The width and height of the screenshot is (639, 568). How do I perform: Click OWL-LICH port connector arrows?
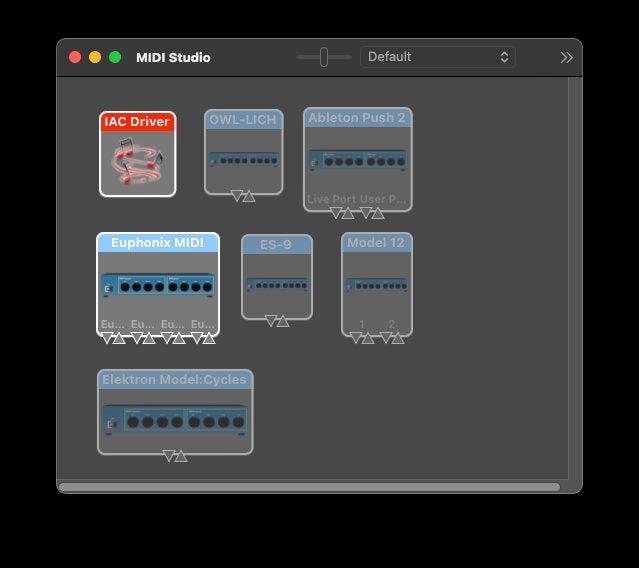pos(243,196)
